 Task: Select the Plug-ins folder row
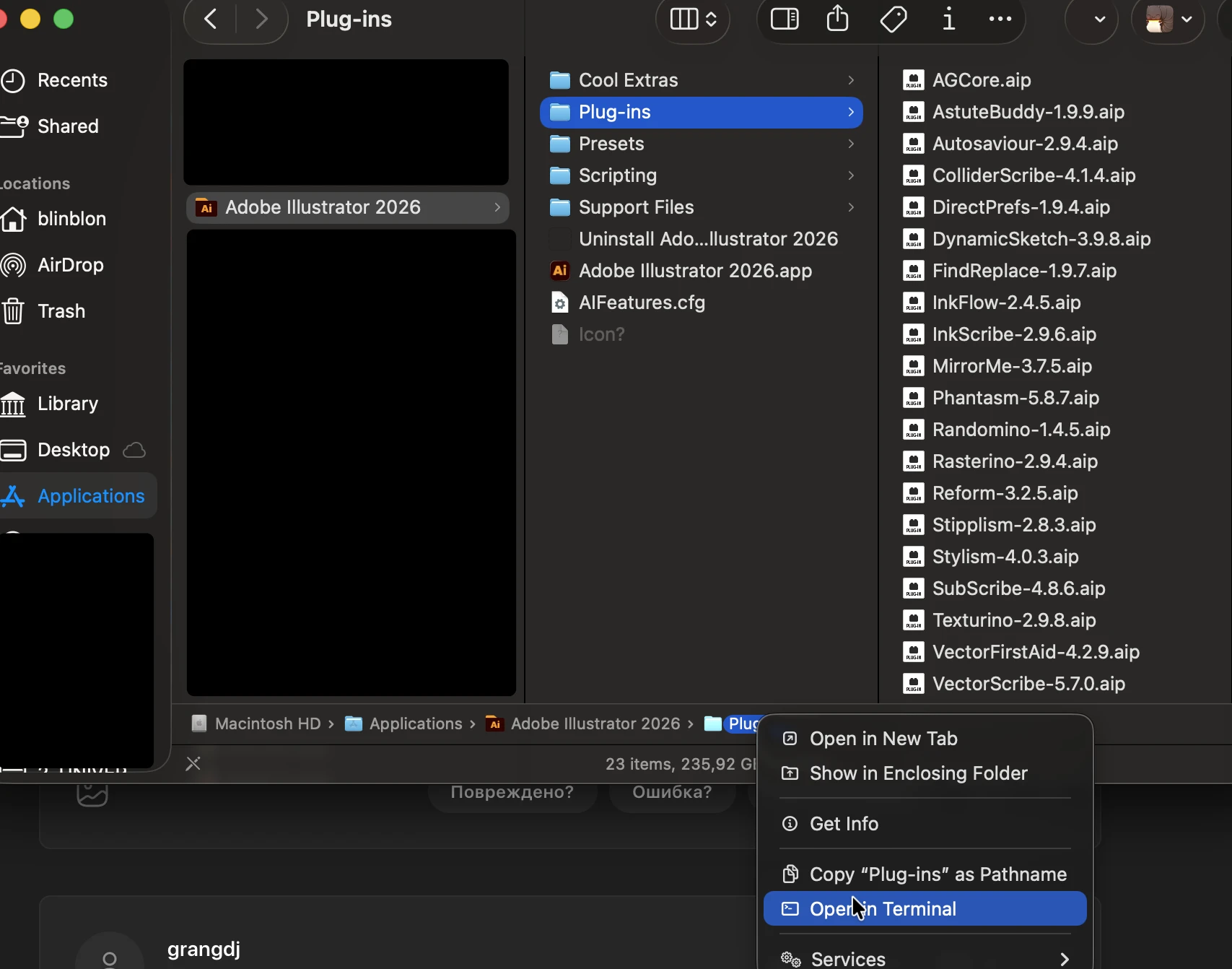[x=702, y=112]
